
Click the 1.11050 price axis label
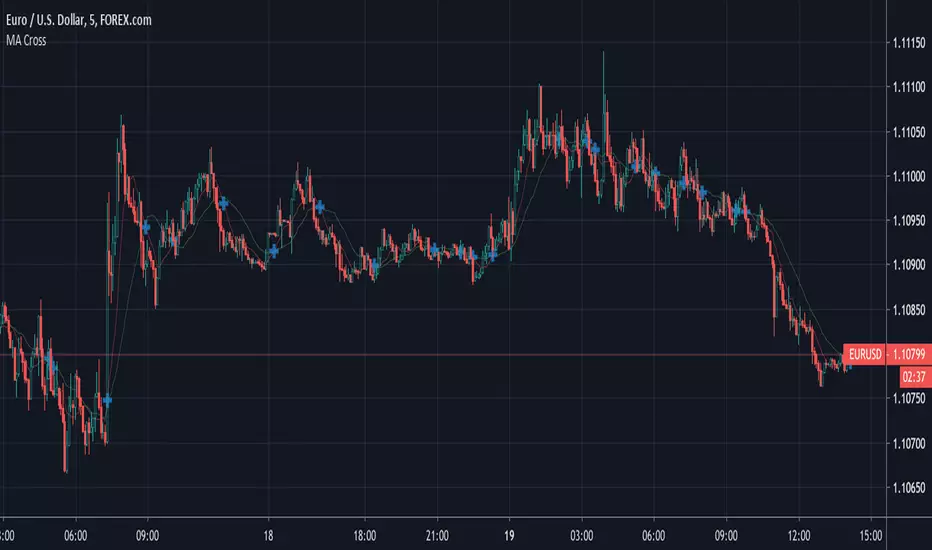tap(909, 132)
